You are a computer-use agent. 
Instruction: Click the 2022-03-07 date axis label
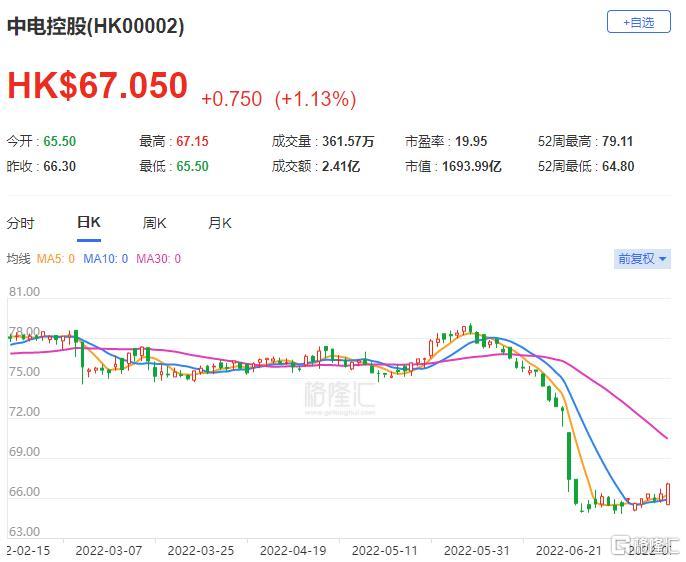point(108,551)
